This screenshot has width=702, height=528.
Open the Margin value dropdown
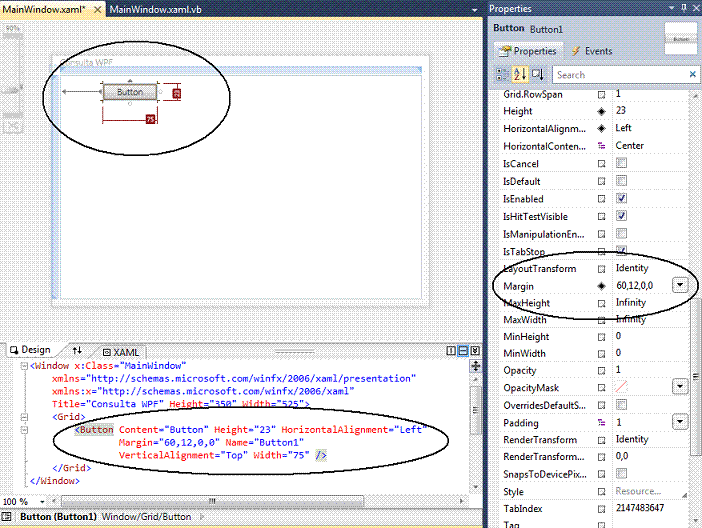[x=680, y=285]
